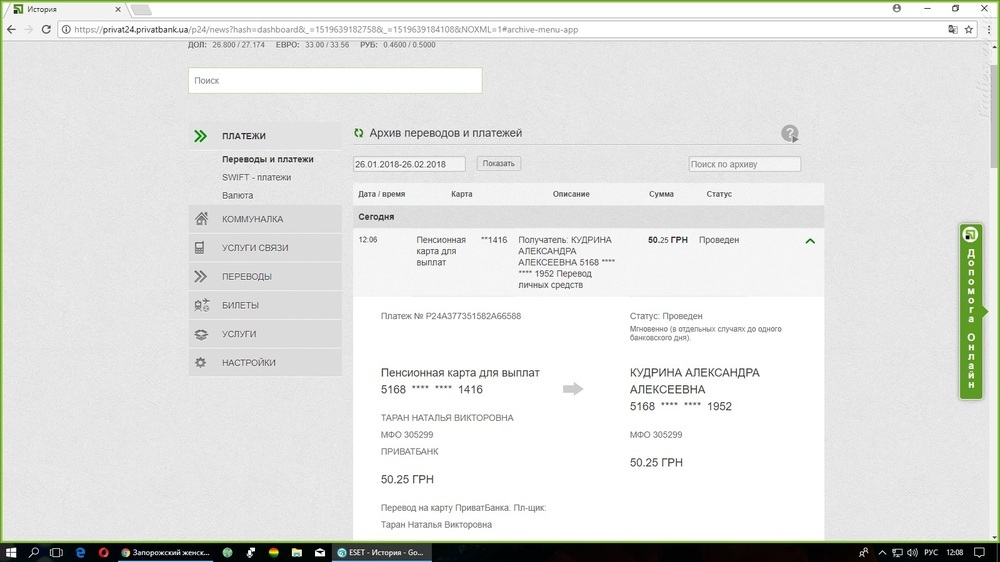Click the double chevron icon for ПЕРЕВОДЫ

(200, 276)
